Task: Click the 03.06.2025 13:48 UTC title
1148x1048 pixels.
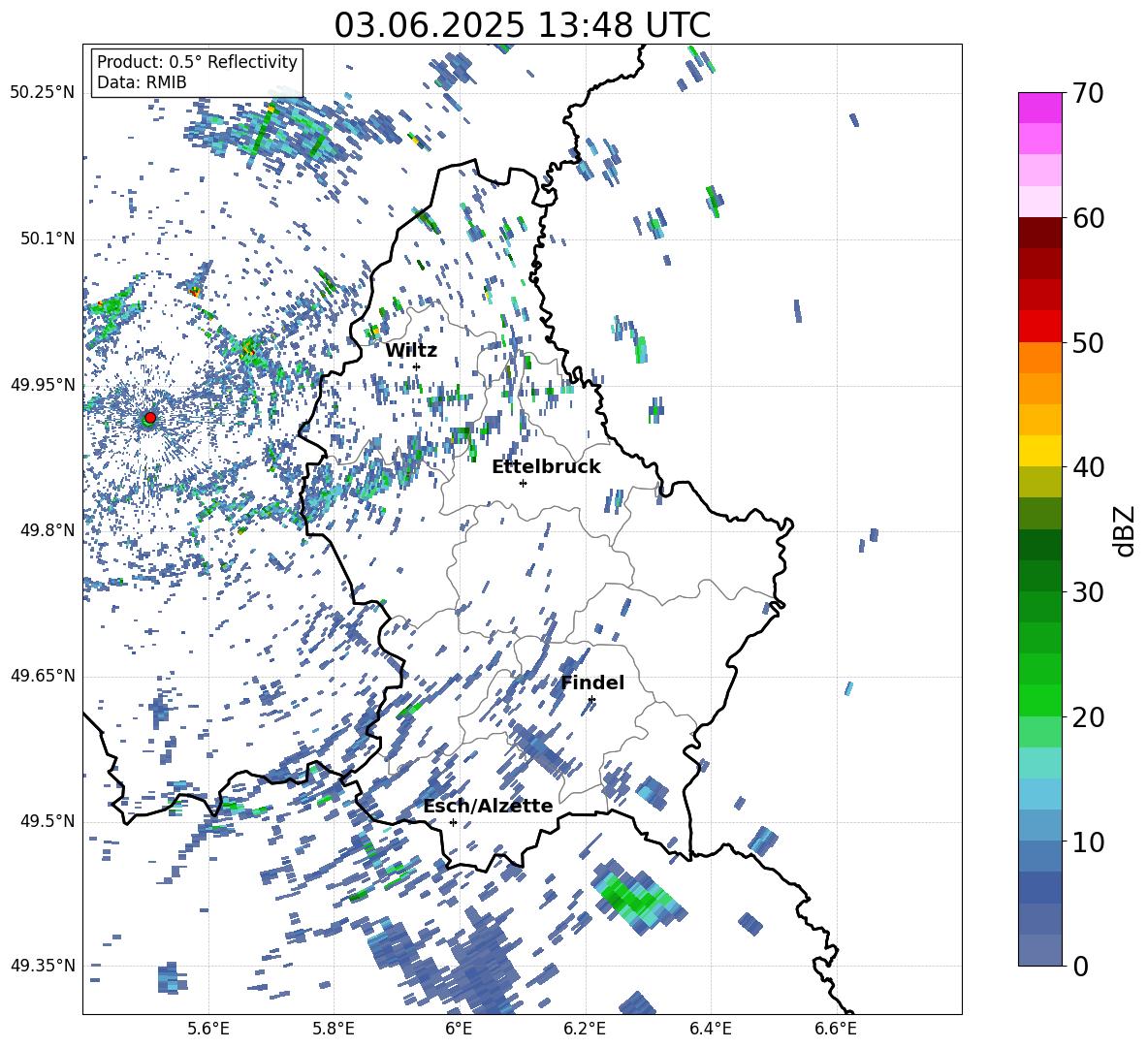Action: point(522,25)
